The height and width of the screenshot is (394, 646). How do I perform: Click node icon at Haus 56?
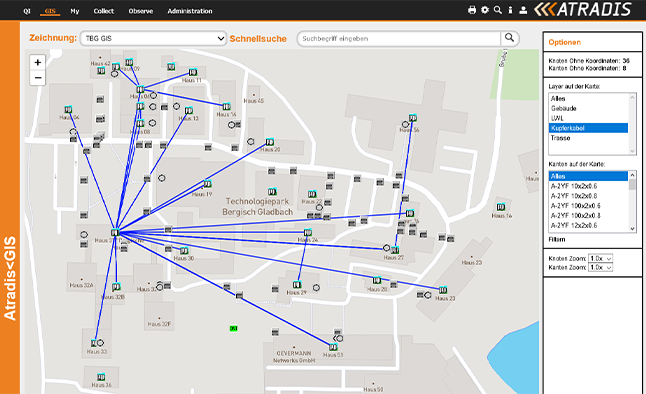(413, 118)
